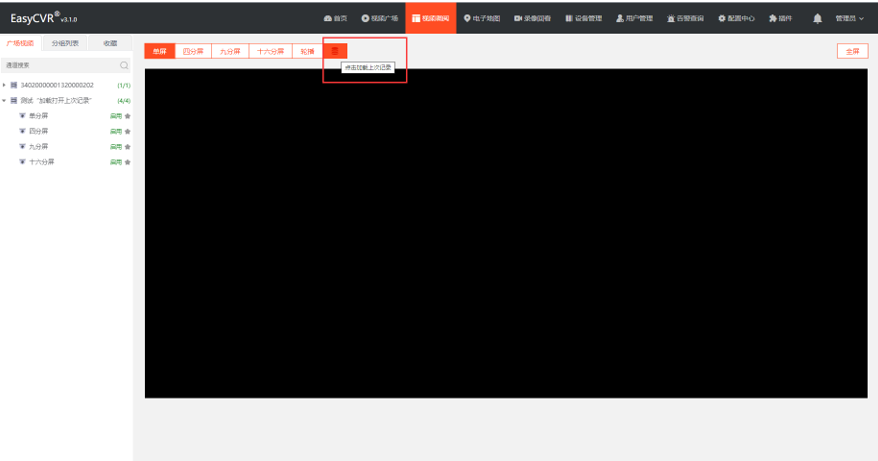Click the black video player window

506,234
